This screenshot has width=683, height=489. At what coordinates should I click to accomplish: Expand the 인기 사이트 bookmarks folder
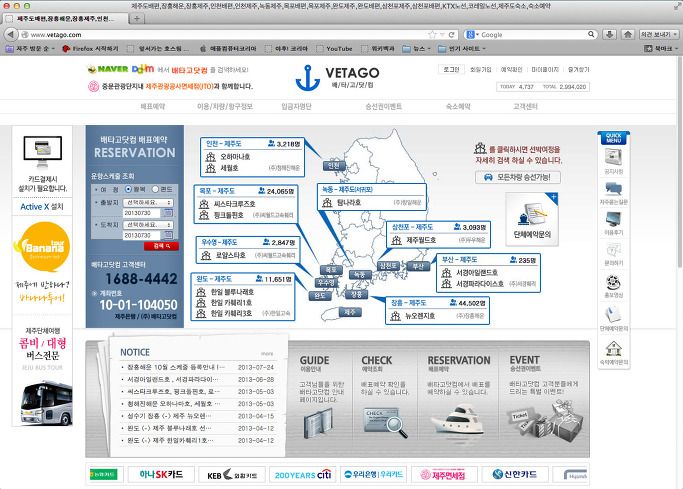(x=462, y=48)
